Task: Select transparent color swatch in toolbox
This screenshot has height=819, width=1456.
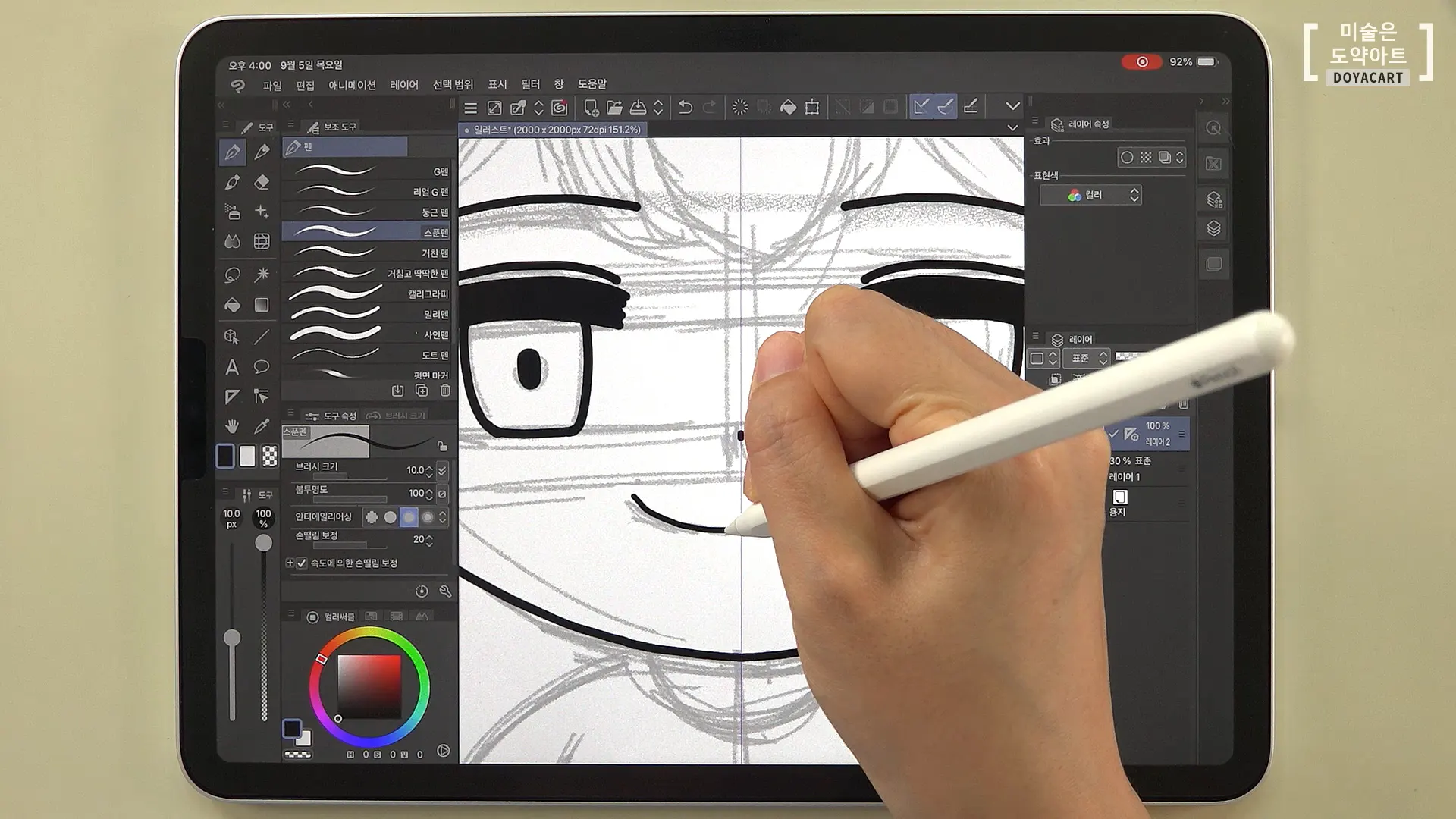Action: 269,456
